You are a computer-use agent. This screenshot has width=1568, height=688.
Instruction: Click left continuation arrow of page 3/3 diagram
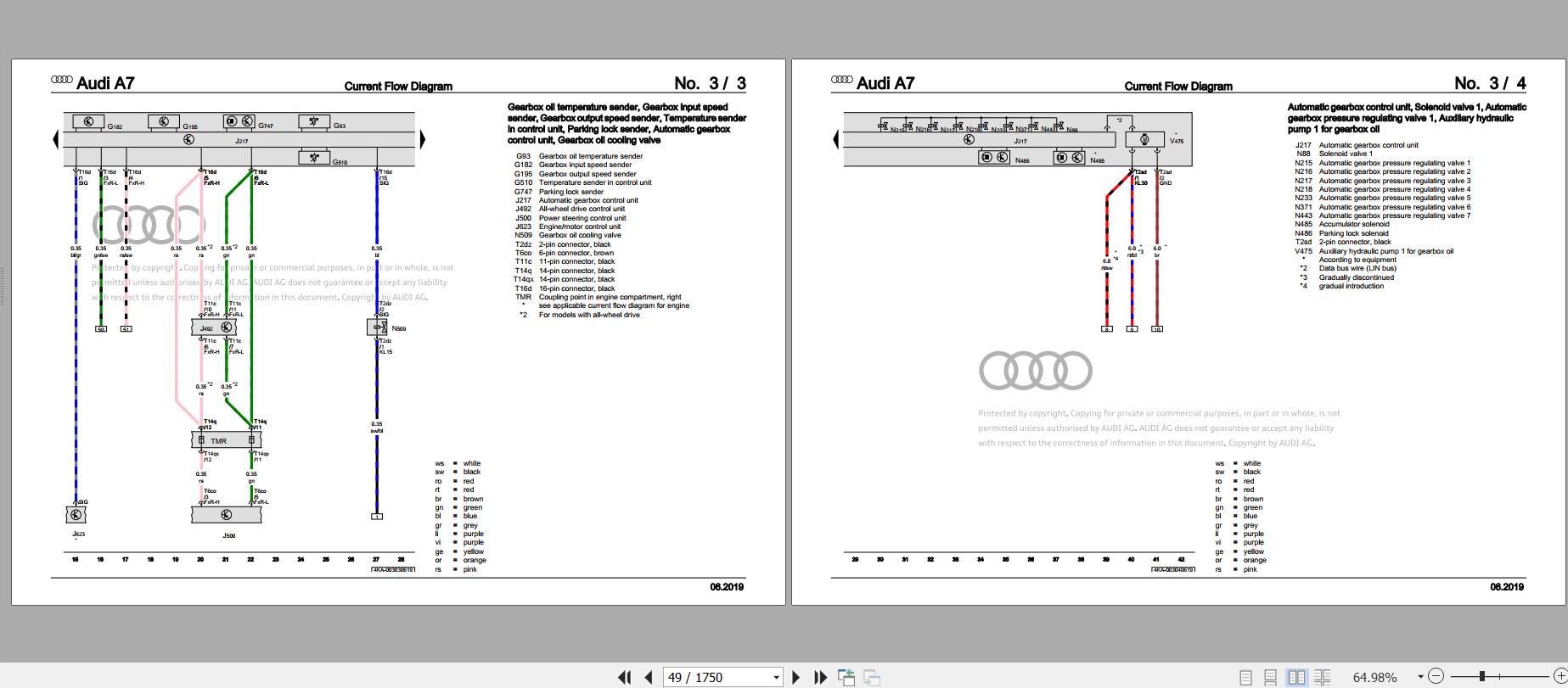[56, 139]
